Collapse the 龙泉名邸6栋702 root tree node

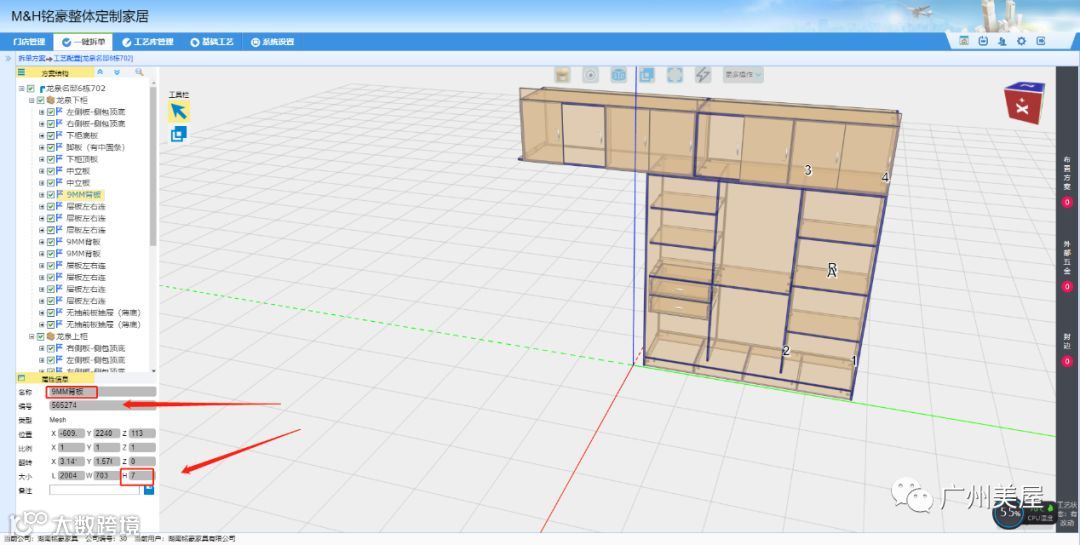click(22, 88)
